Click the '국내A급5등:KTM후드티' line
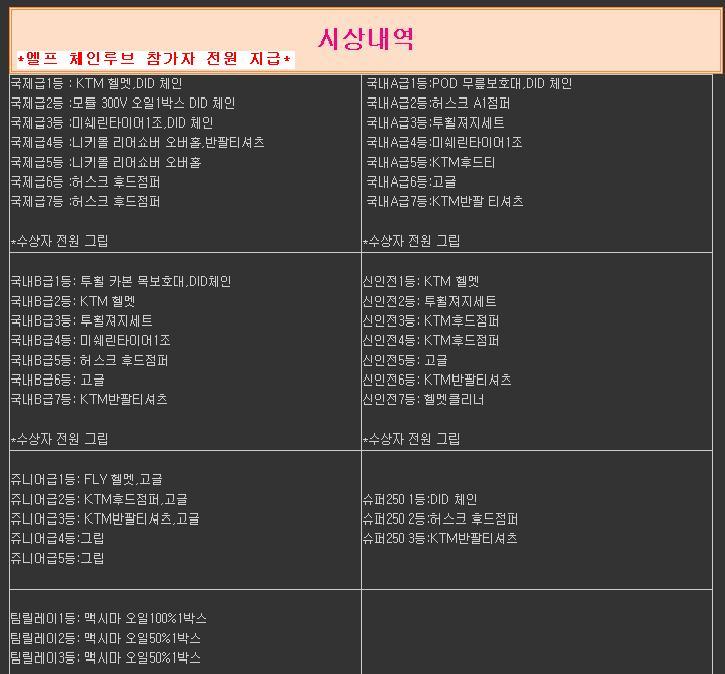The width and height of the screenshot is (725, 674). 430,162
